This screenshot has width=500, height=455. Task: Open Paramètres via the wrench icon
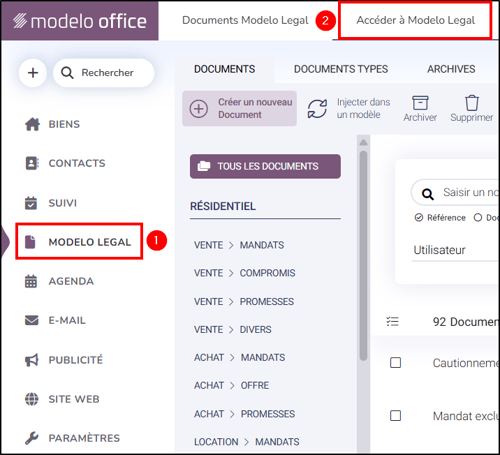[32, 438]
